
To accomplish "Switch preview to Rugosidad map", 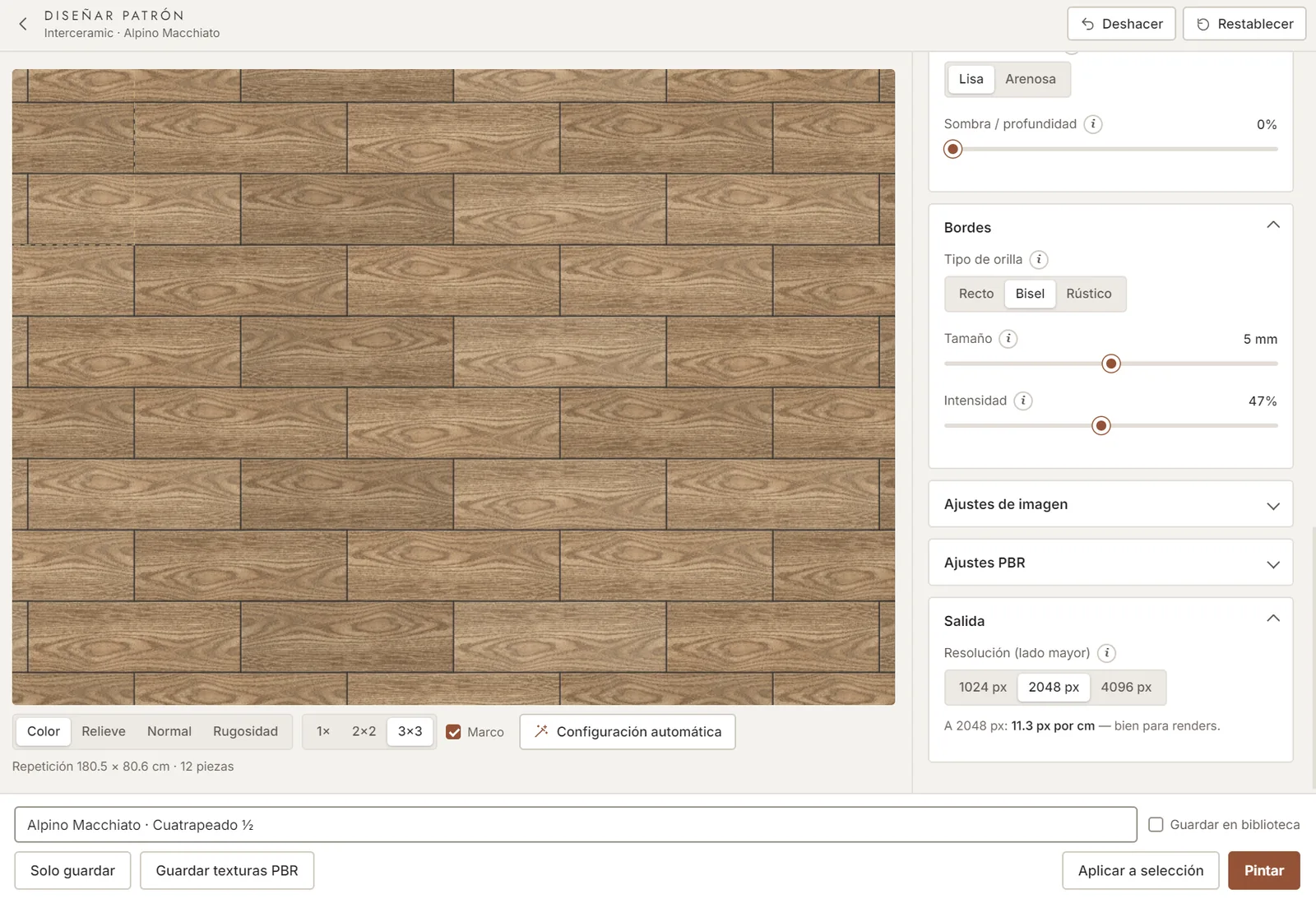I will pos(245,732).
